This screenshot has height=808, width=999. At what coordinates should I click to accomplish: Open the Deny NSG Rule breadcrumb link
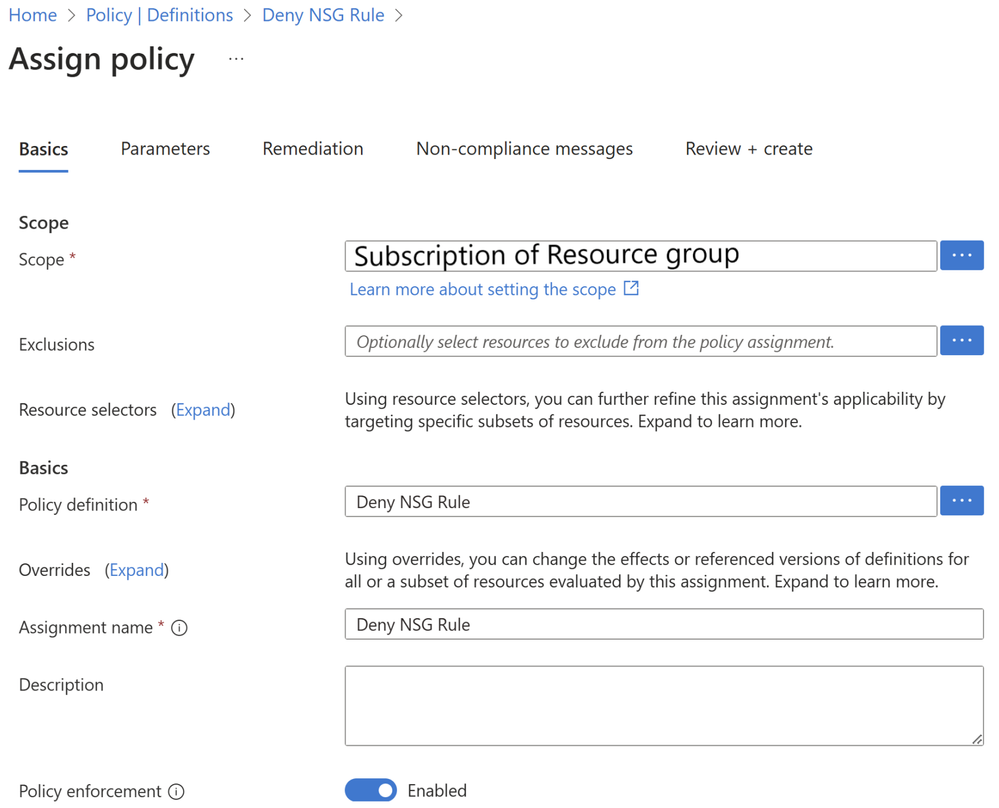(324, 15)
